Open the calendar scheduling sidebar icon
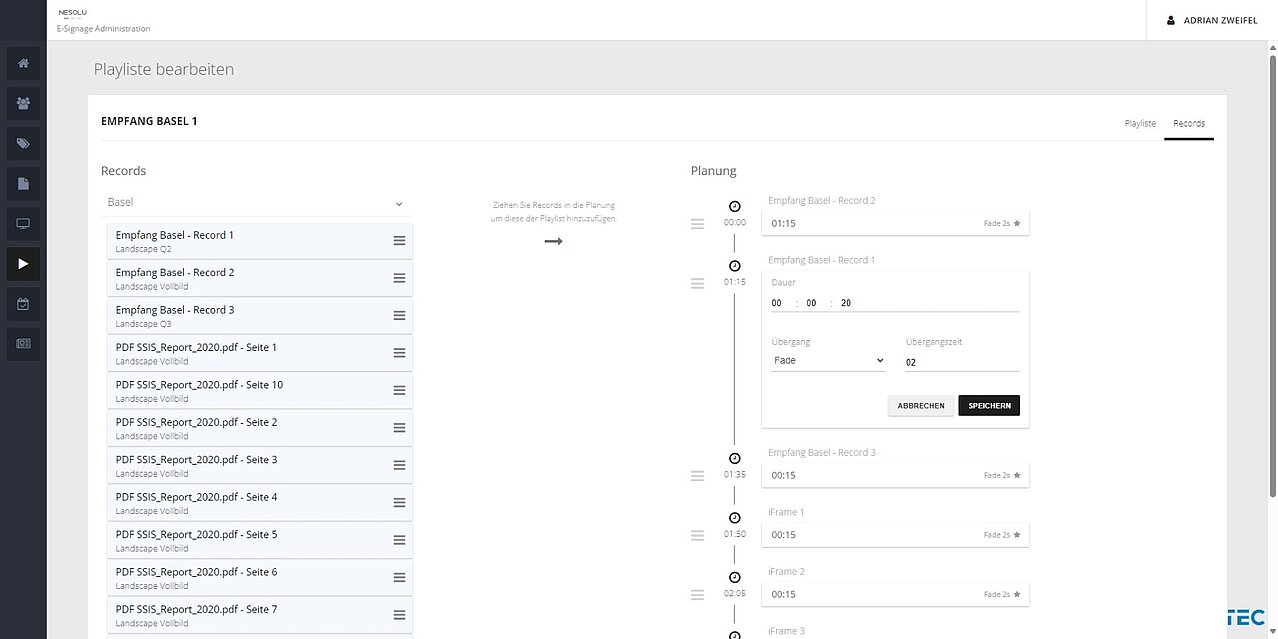This screenshot has height=639, width=1278. pyautogui.click(x=23, y=304)
